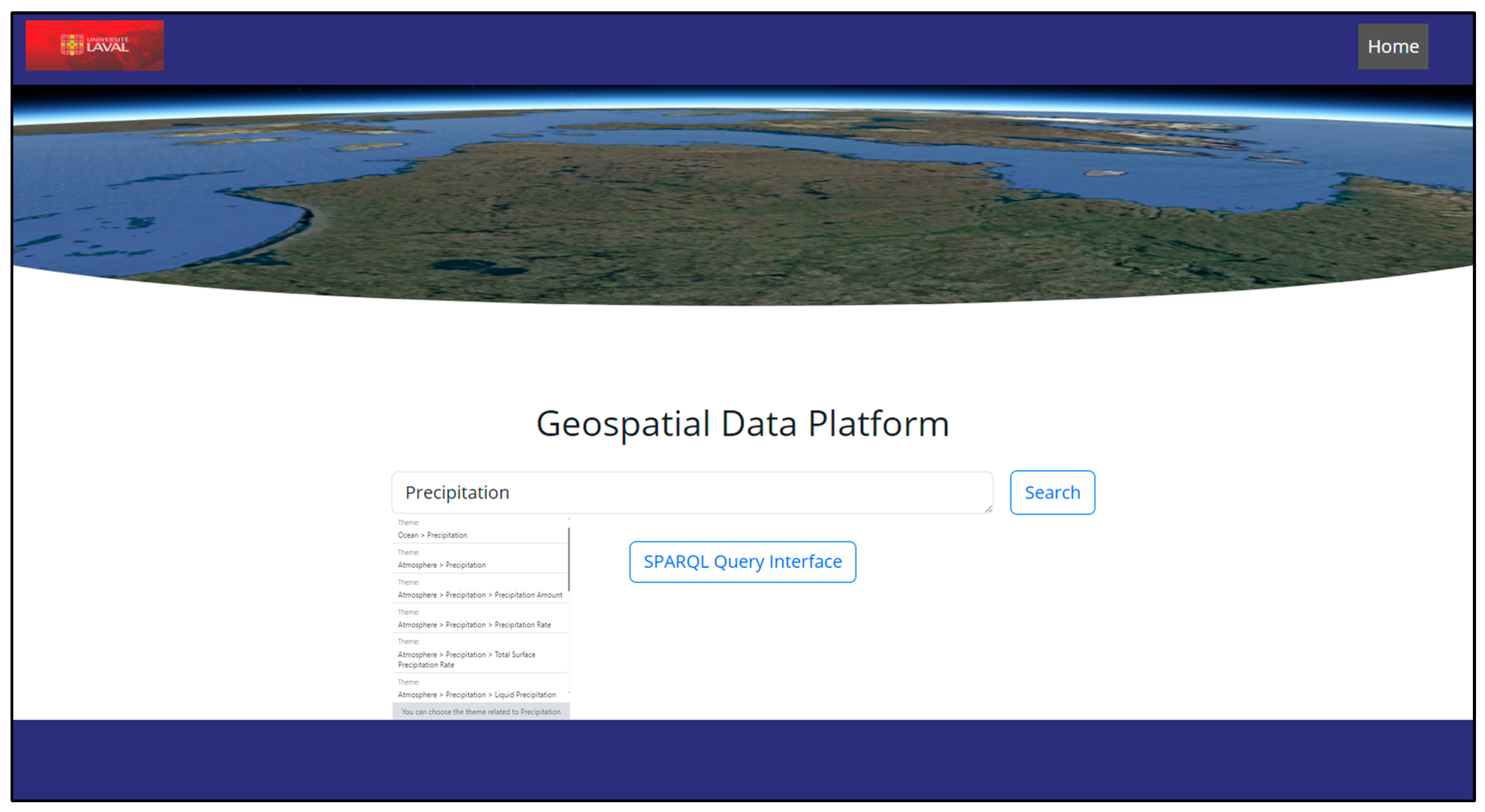Choose Atmosphere > Precipitation theme suggestion

coord(442,565)
